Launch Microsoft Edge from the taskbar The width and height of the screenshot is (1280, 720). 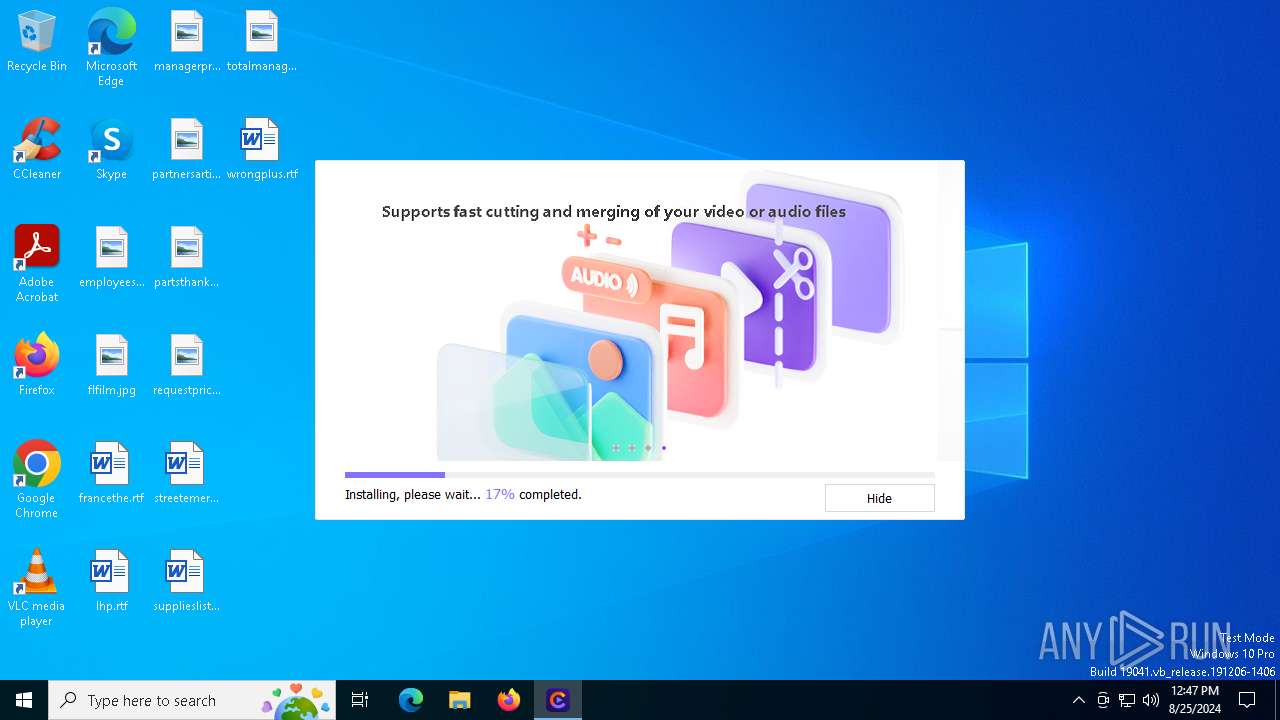tap(411, 700)
